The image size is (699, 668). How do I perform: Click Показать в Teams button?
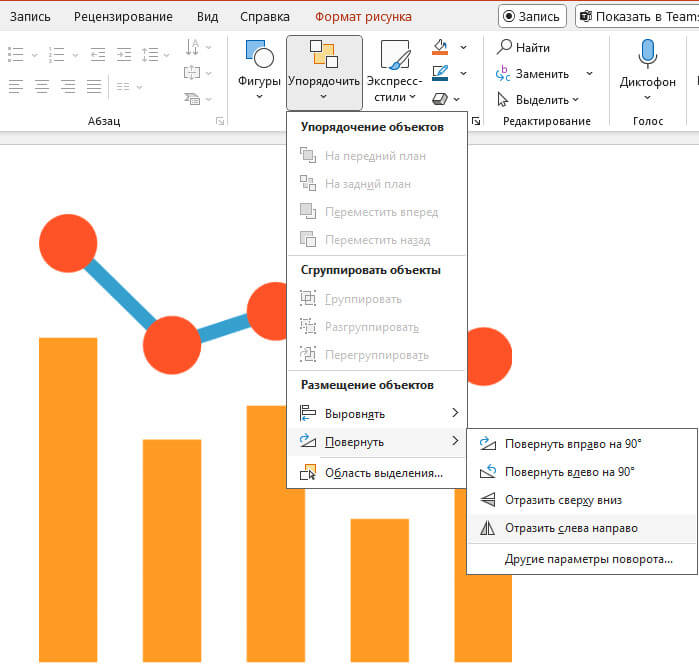pyautogui.click(x=637, y=17)
